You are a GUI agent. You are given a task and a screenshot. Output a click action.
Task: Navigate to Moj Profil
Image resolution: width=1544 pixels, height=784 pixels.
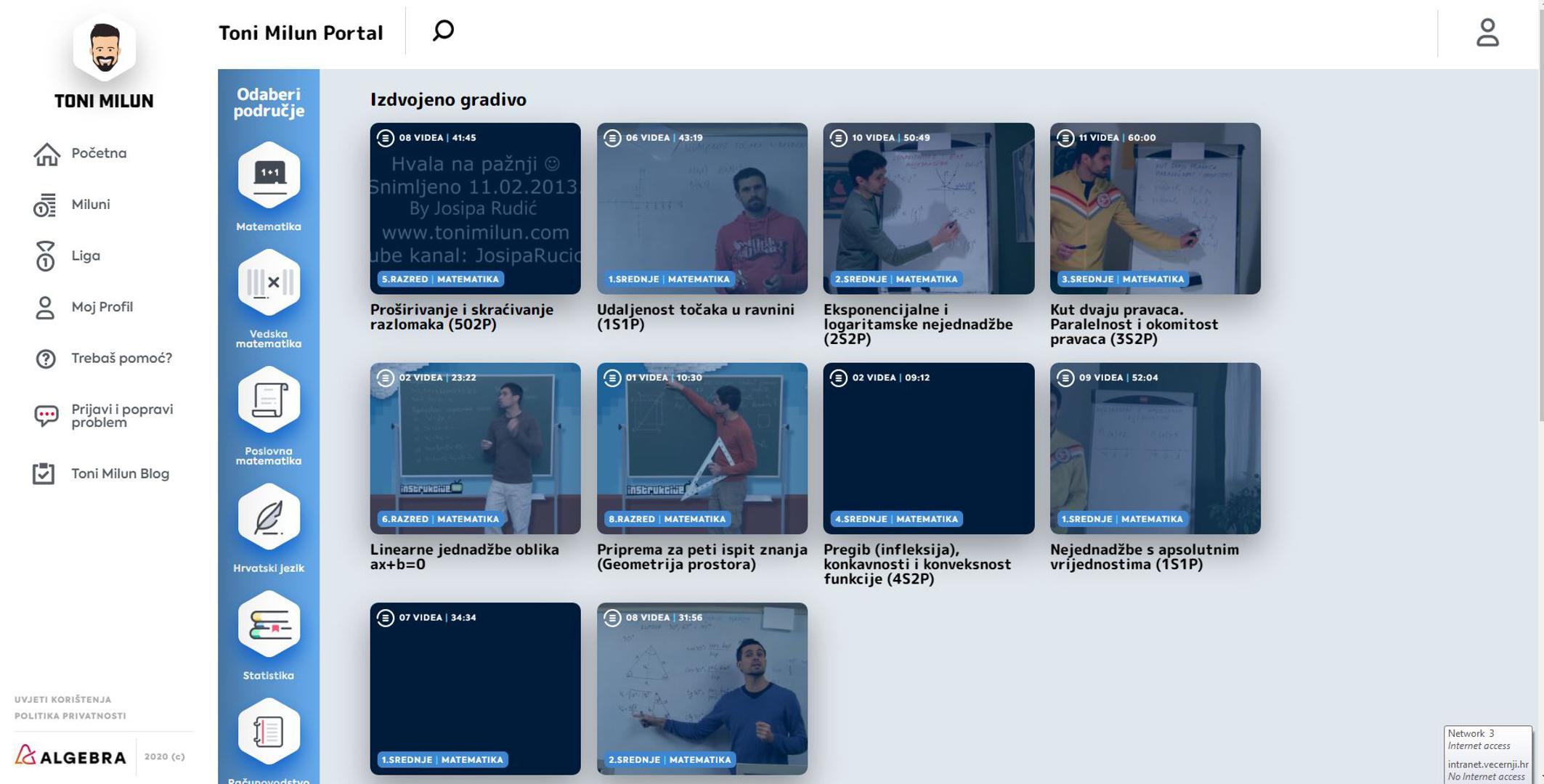pyautogui.click(x=102, y=307)
